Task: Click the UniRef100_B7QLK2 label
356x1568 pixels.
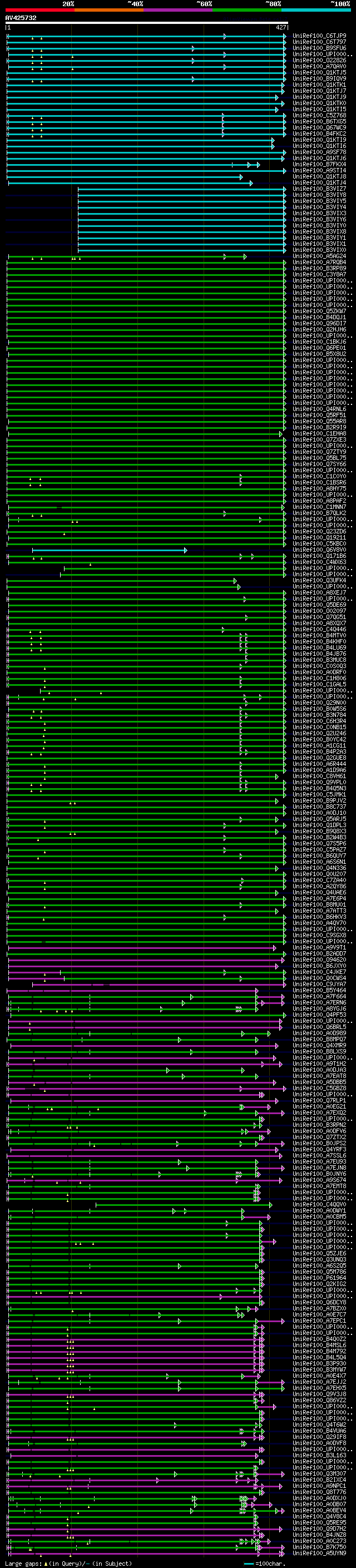Action: (319, 513)
